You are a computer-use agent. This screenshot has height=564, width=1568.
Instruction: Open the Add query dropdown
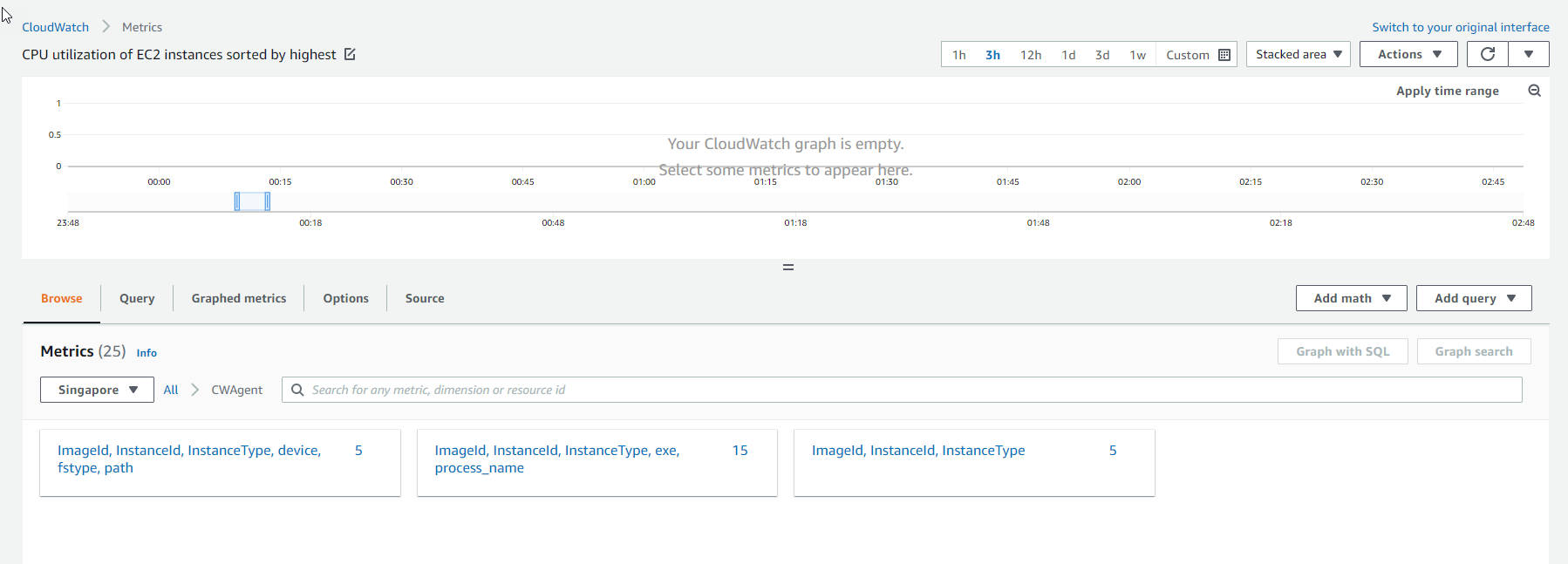(1474, 298)
